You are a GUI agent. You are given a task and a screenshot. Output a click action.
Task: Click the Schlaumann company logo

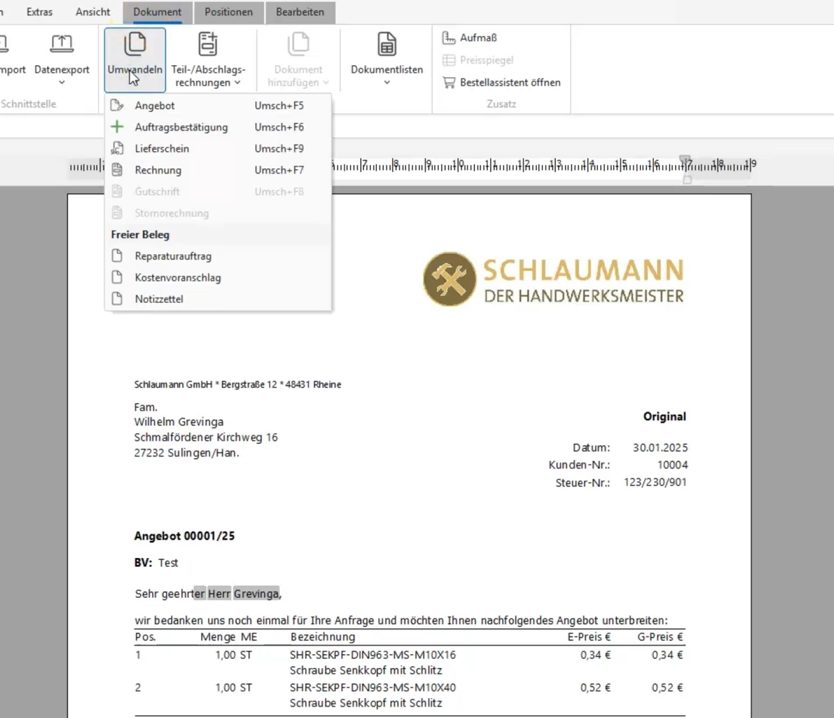tap(553, 279)
